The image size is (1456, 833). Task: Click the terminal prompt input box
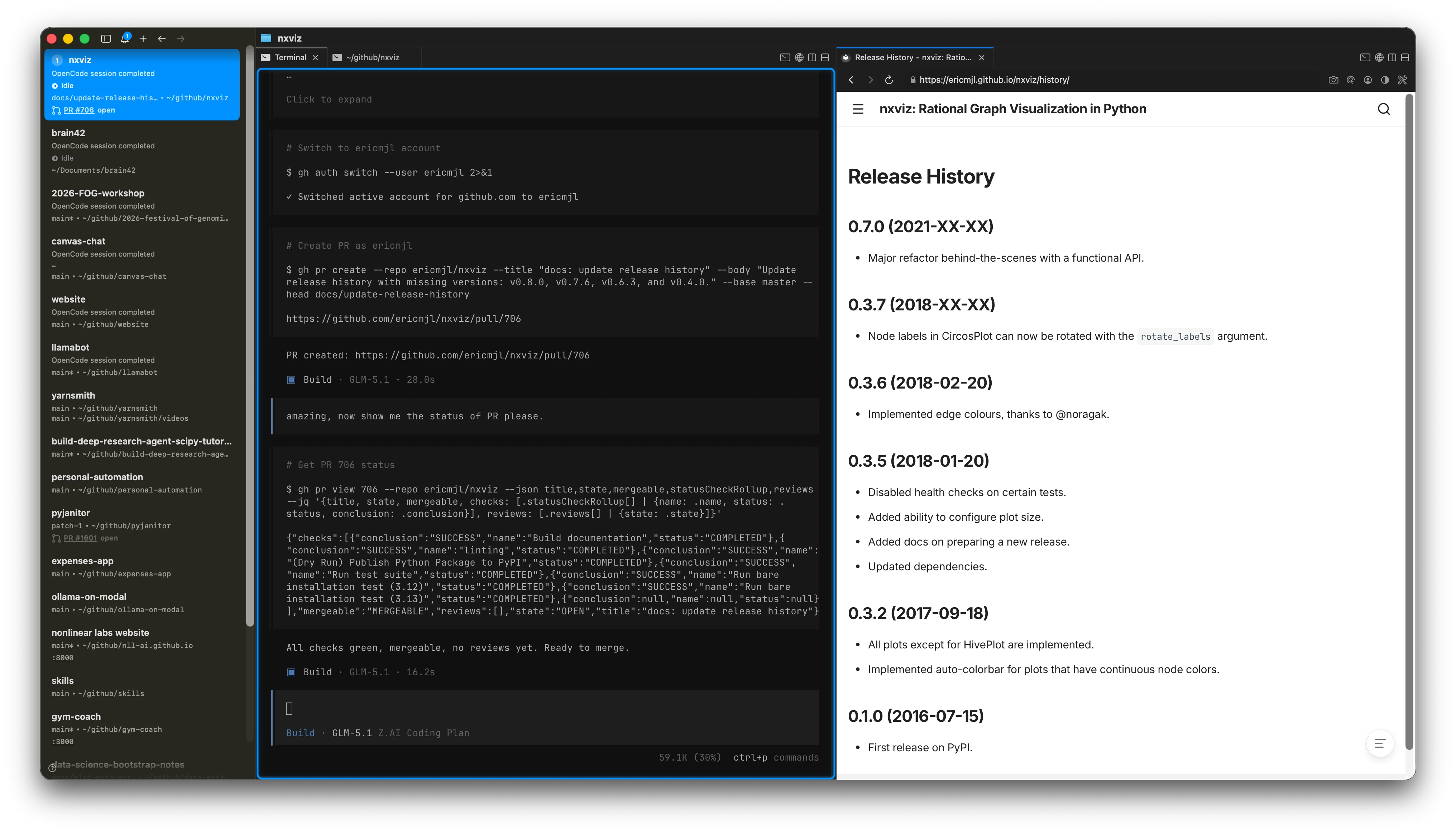pyautogui.click(x=546, y=708)
